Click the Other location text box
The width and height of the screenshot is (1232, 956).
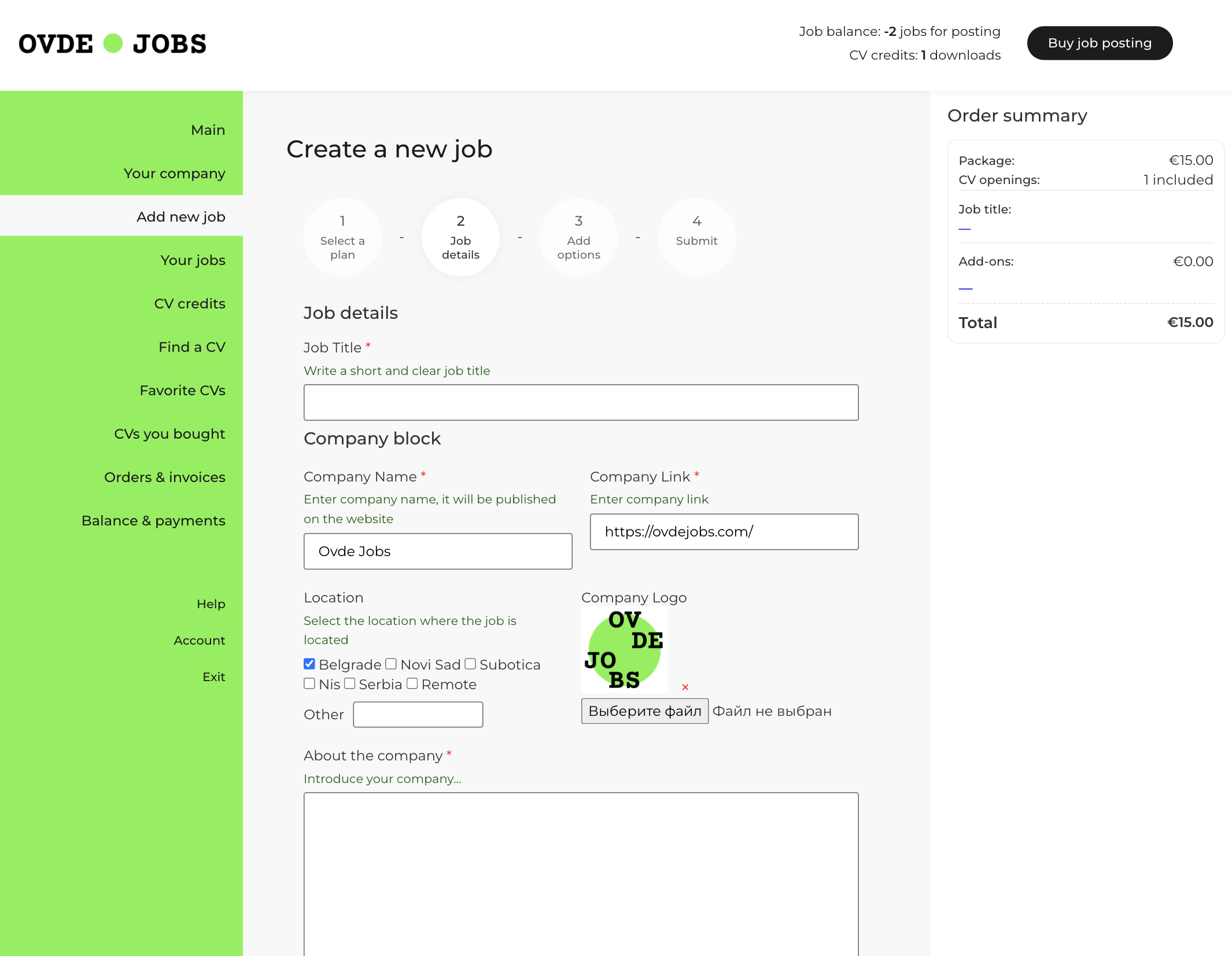418,715
